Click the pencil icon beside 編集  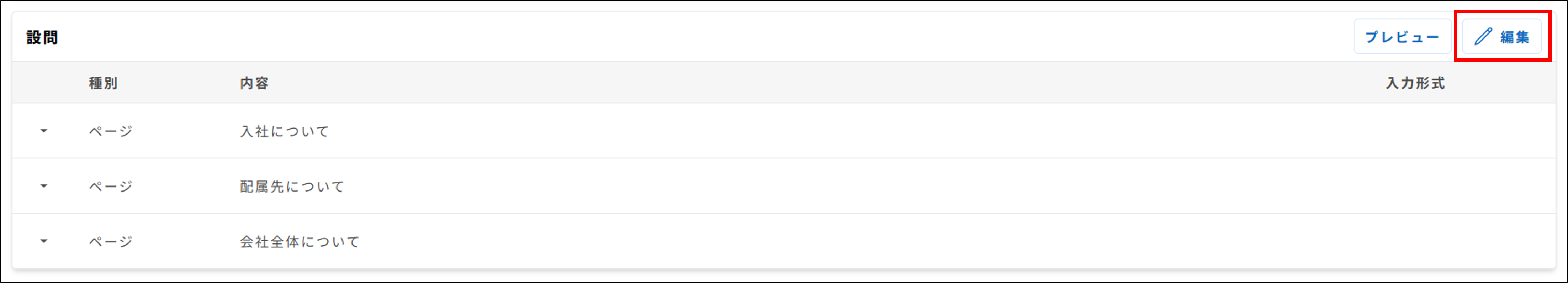tap(1483, 37)
